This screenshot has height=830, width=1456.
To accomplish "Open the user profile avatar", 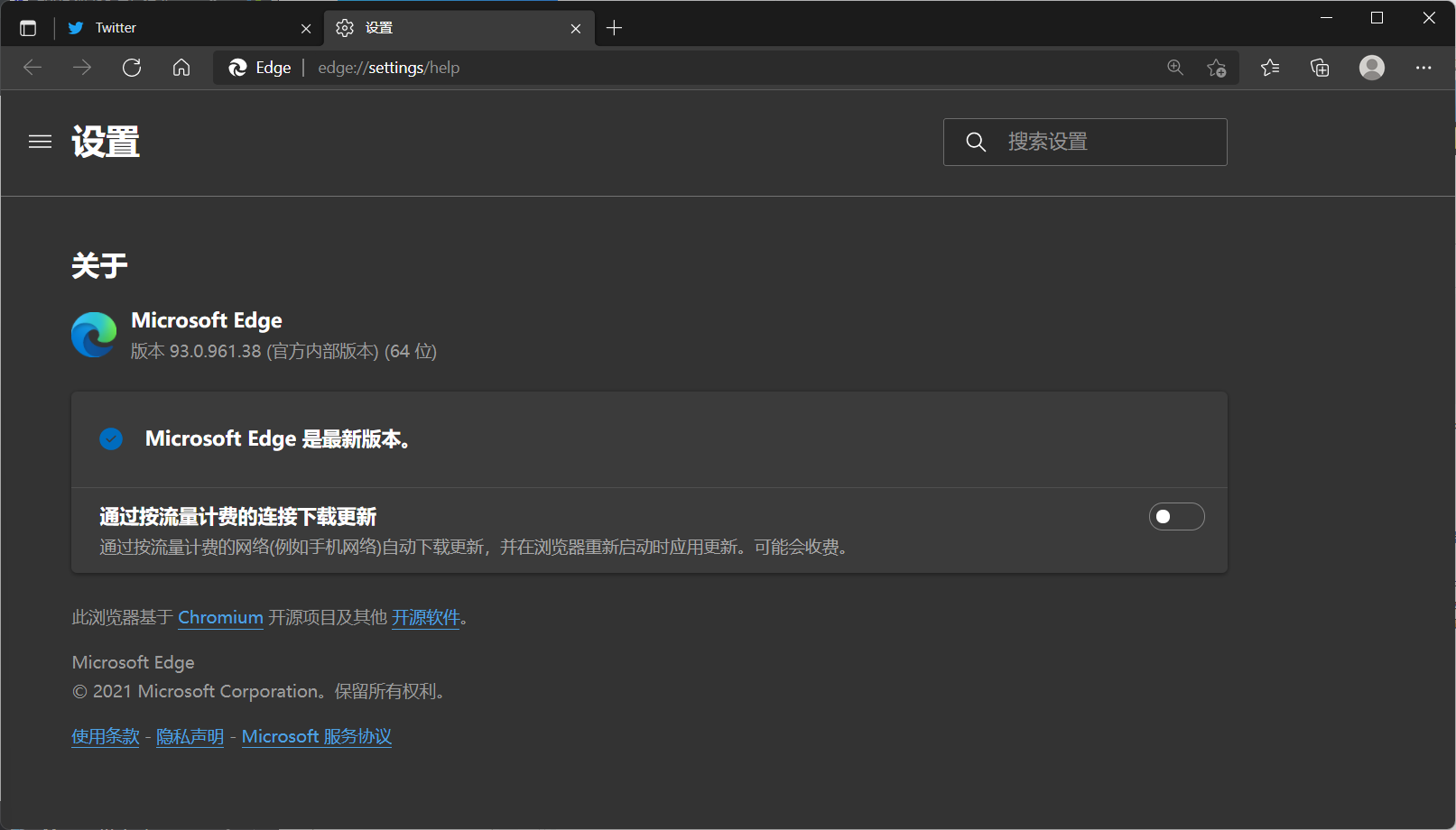I will coord(1372,68).
